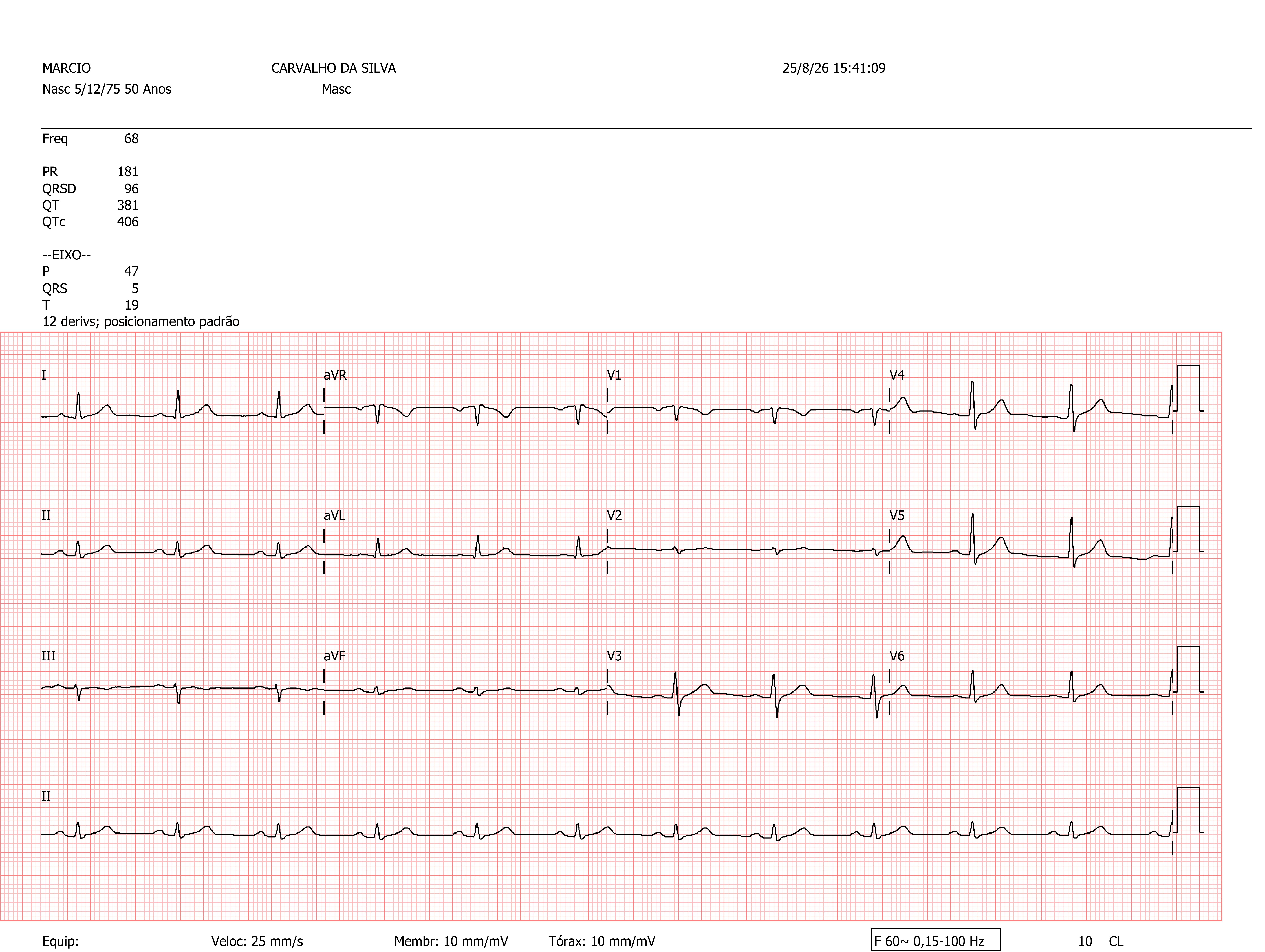Click the P axis value 47
The height and width of the screenshot is (952, 1265).
coord(132,272)
